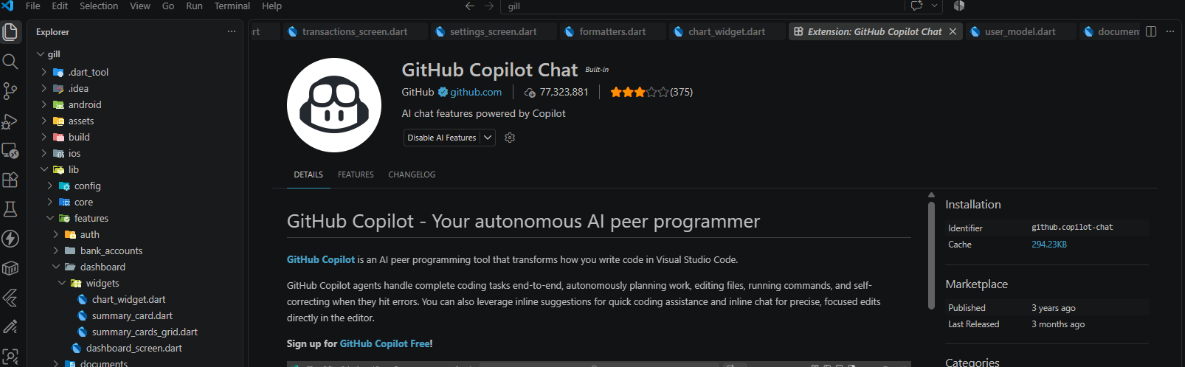The image size is (1185, 367).
Task: Split the editor to the right
Action: point(1151,32)
